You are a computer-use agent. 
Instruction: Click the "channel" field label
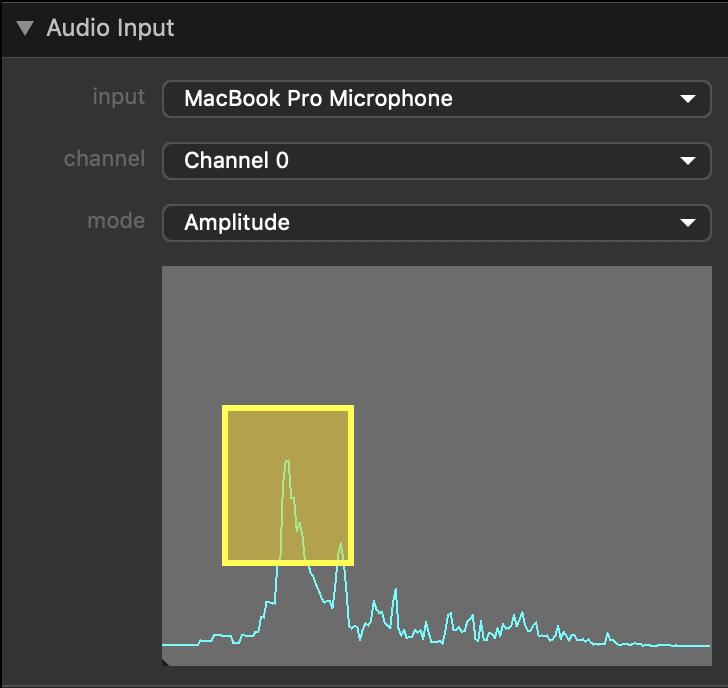(x=104, y=159)
